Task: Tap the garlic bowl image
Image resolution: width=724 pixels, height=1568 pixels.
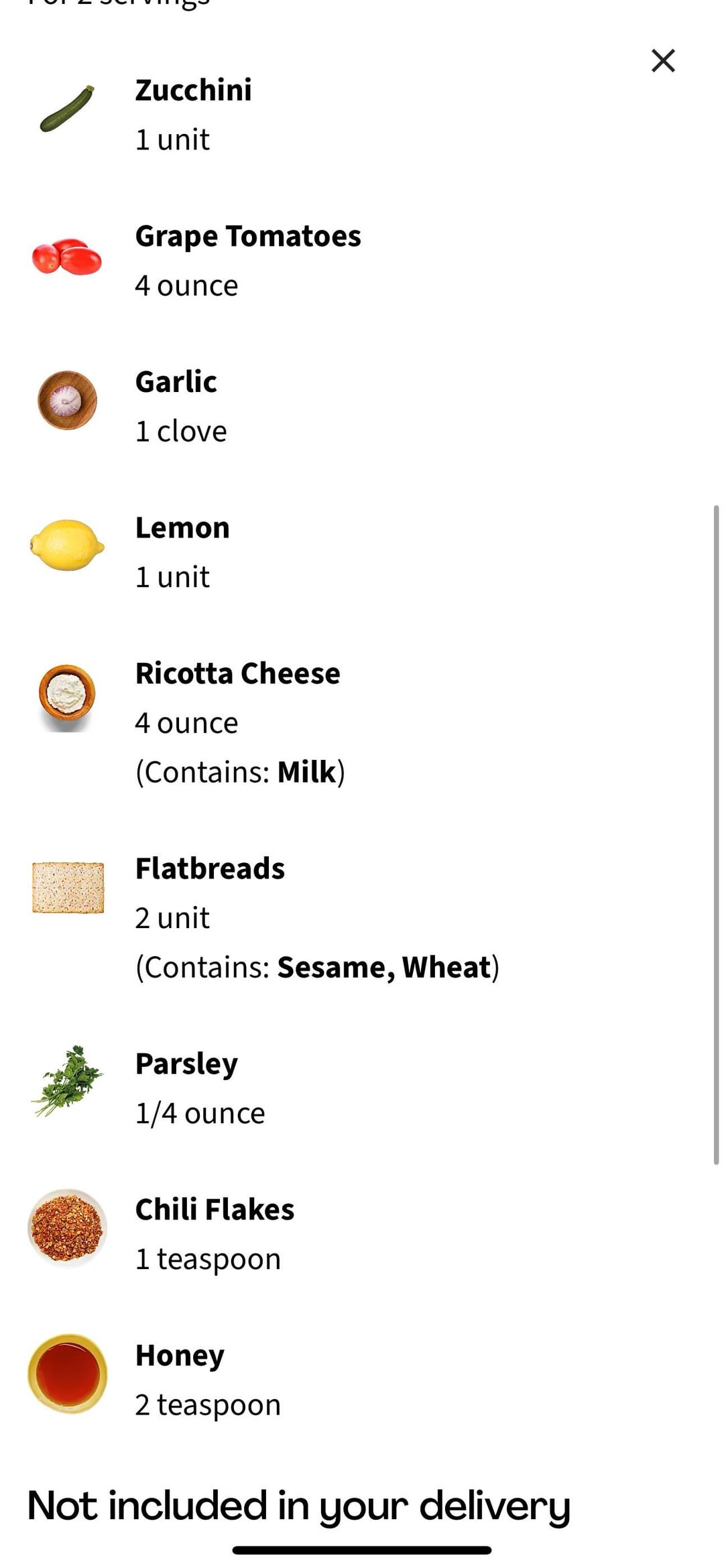Action: coord(67,400)
